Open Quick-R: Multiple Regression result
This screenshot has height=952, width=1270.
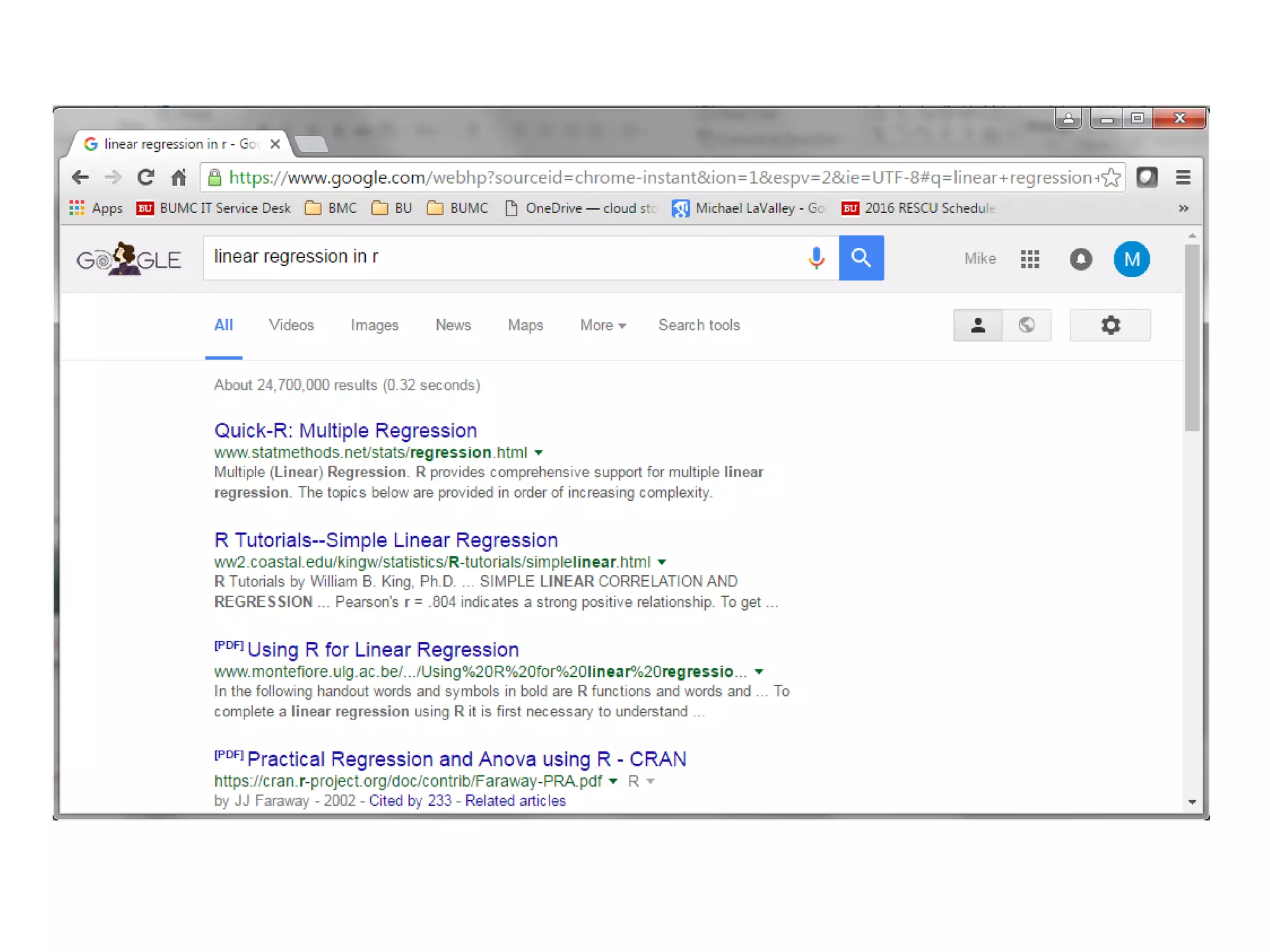pos(345,431)
